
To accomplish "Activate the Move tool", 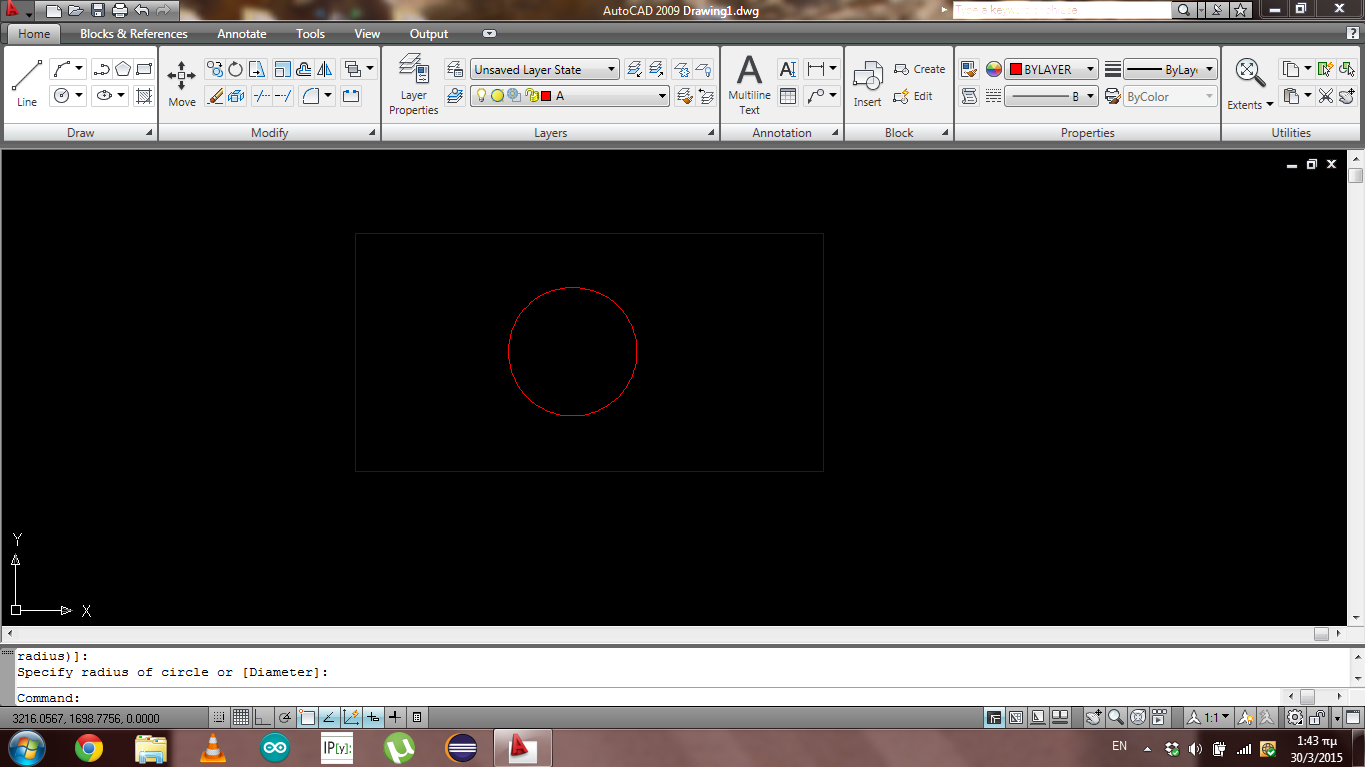I will pyautogui.click(x=181, y=80).
